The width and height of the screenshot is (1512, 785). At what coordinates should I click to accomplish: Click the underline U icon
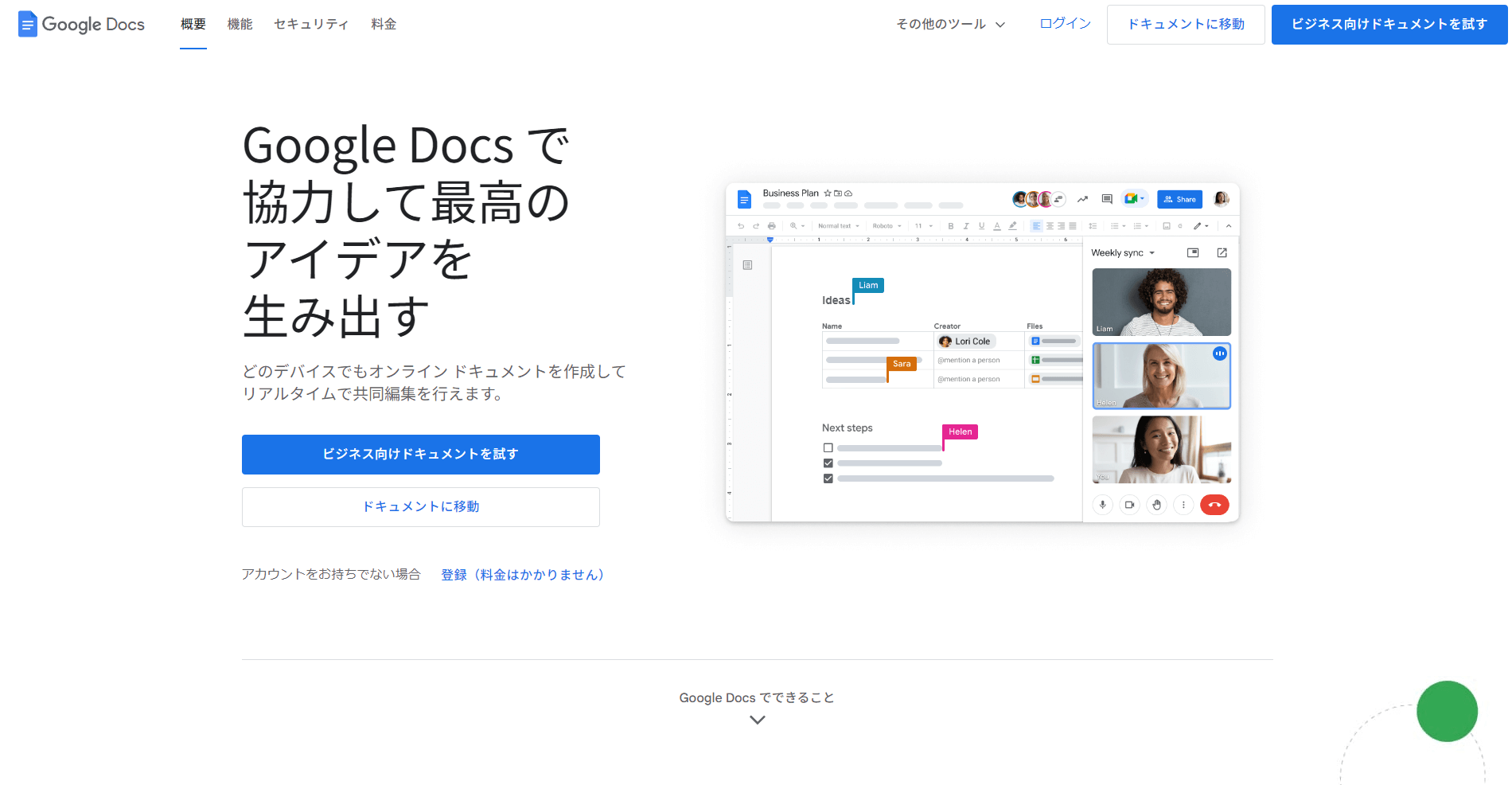[x=981, y=226]
